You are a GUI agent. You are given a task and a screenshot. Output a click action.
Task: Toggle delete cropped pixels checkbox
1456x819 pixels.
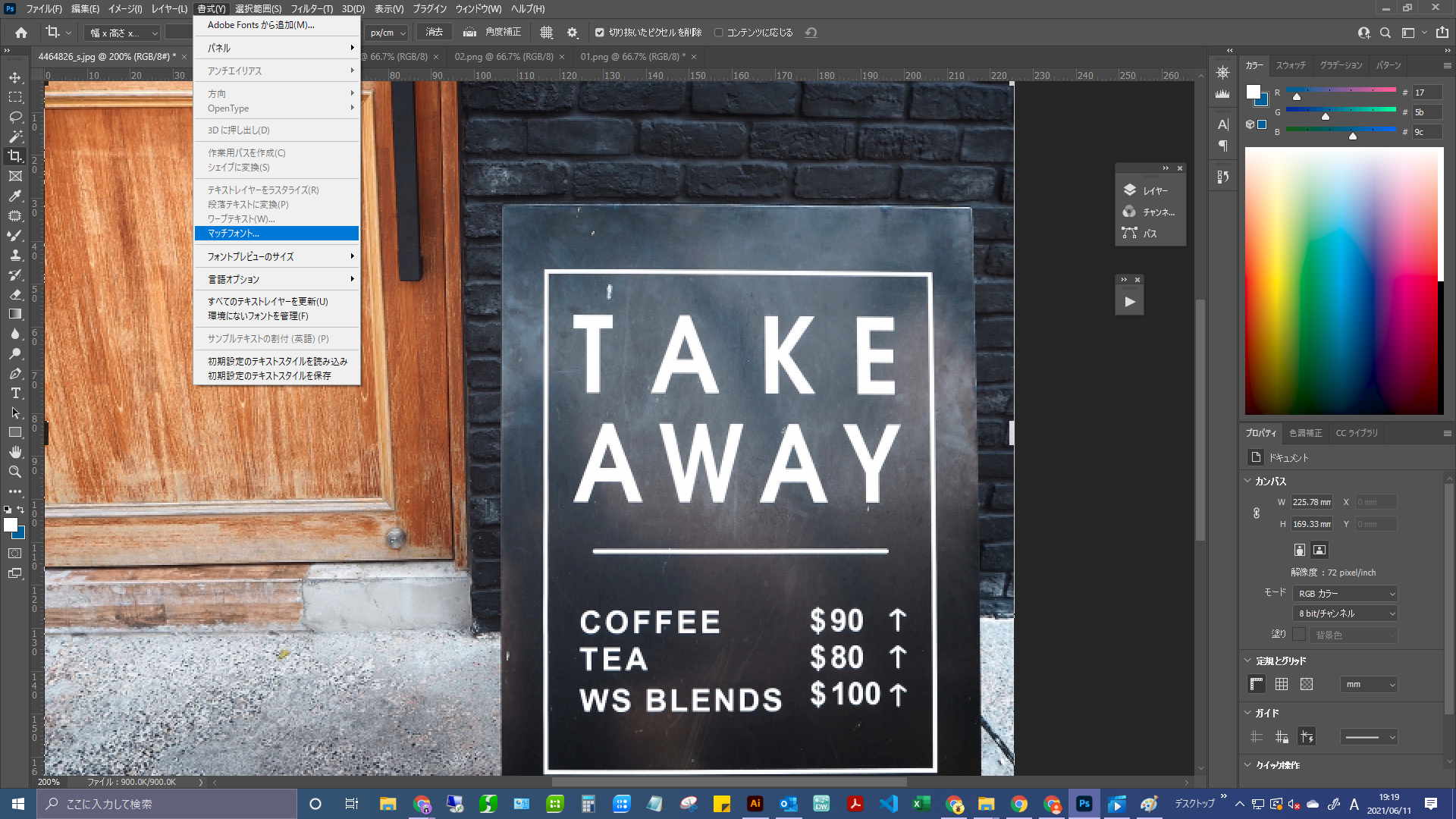(600, 33)
